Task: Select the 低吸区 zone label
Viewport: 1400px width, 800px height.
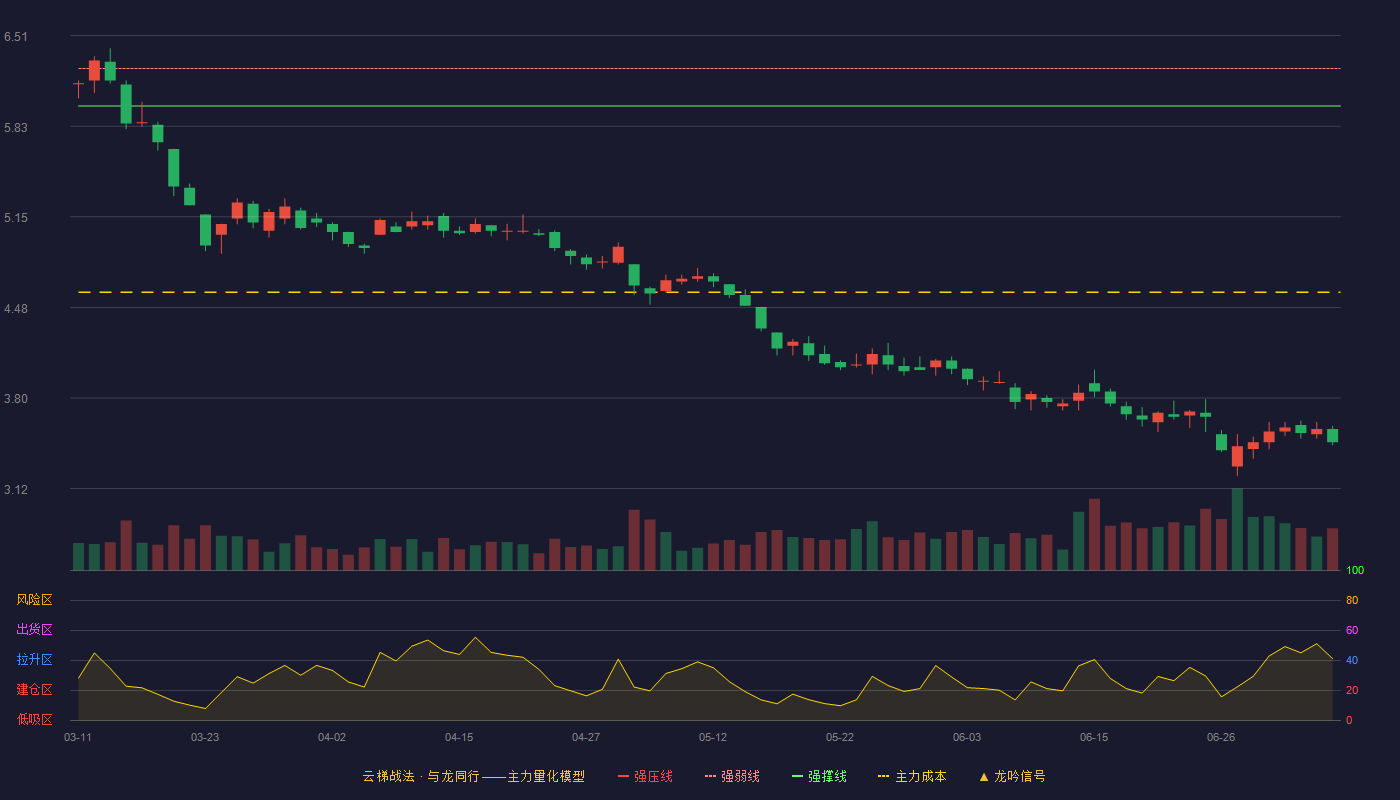Action: point(34,719)
